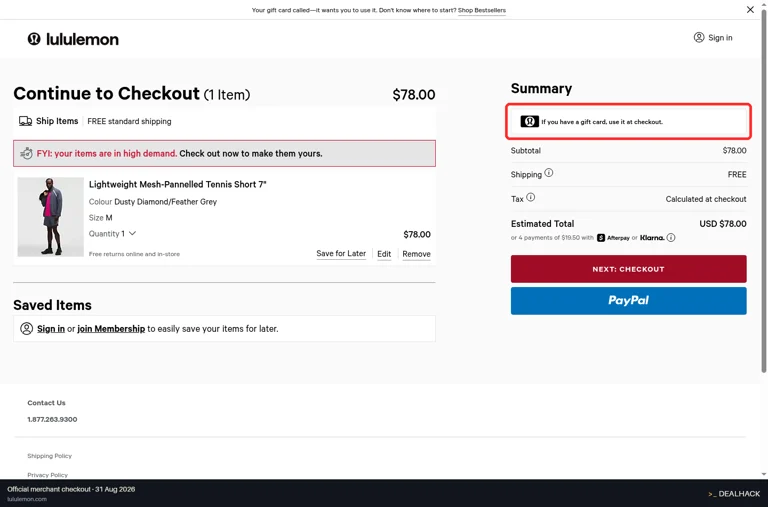Open Privacy Policy link
The height and width of the screenshot is (507, 768).
click(x=48, y=475)
